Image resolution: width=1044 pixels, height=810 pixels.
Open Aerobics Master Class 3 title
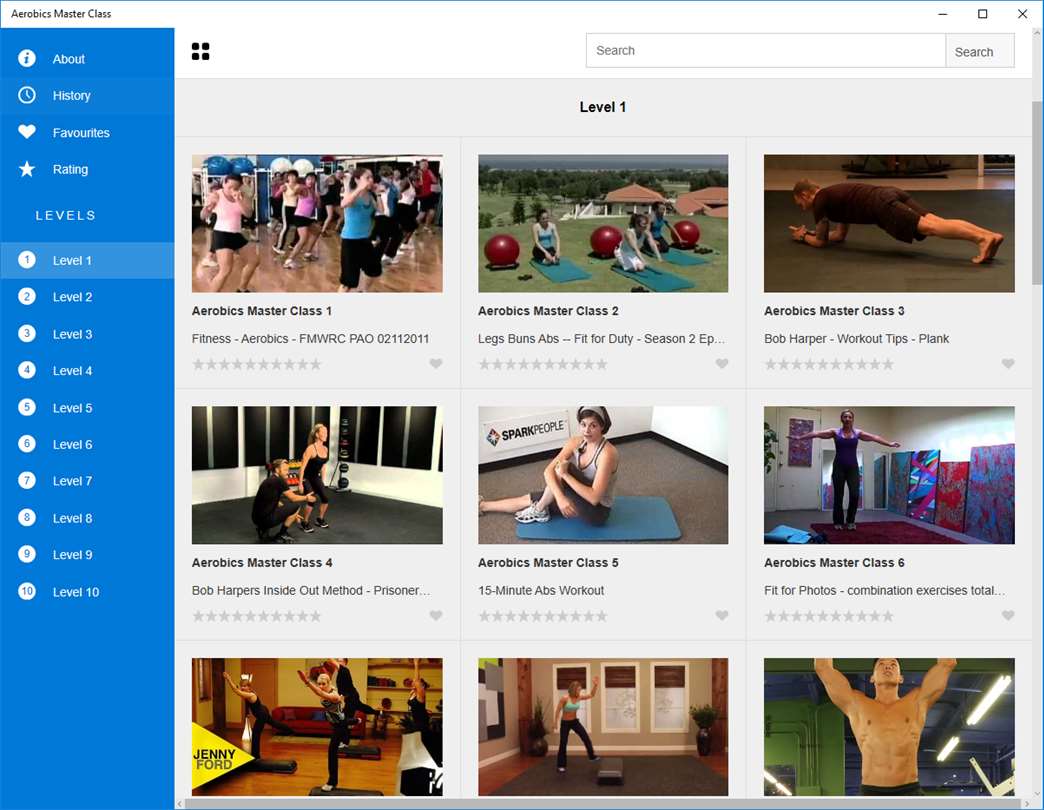coord(834,311)
